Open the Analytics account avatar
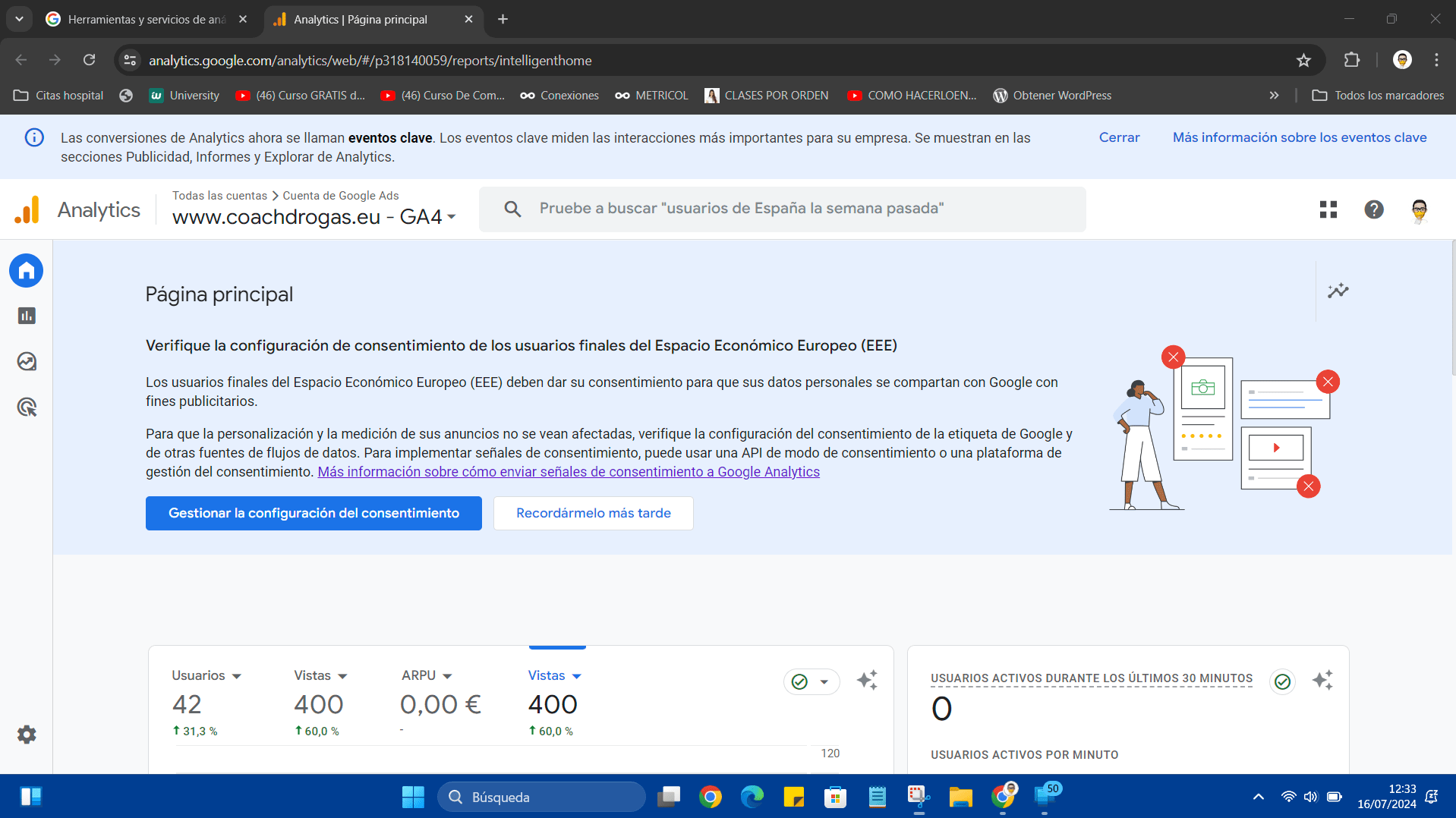Screen dimensions: 1456x818 click(1420, 209)
